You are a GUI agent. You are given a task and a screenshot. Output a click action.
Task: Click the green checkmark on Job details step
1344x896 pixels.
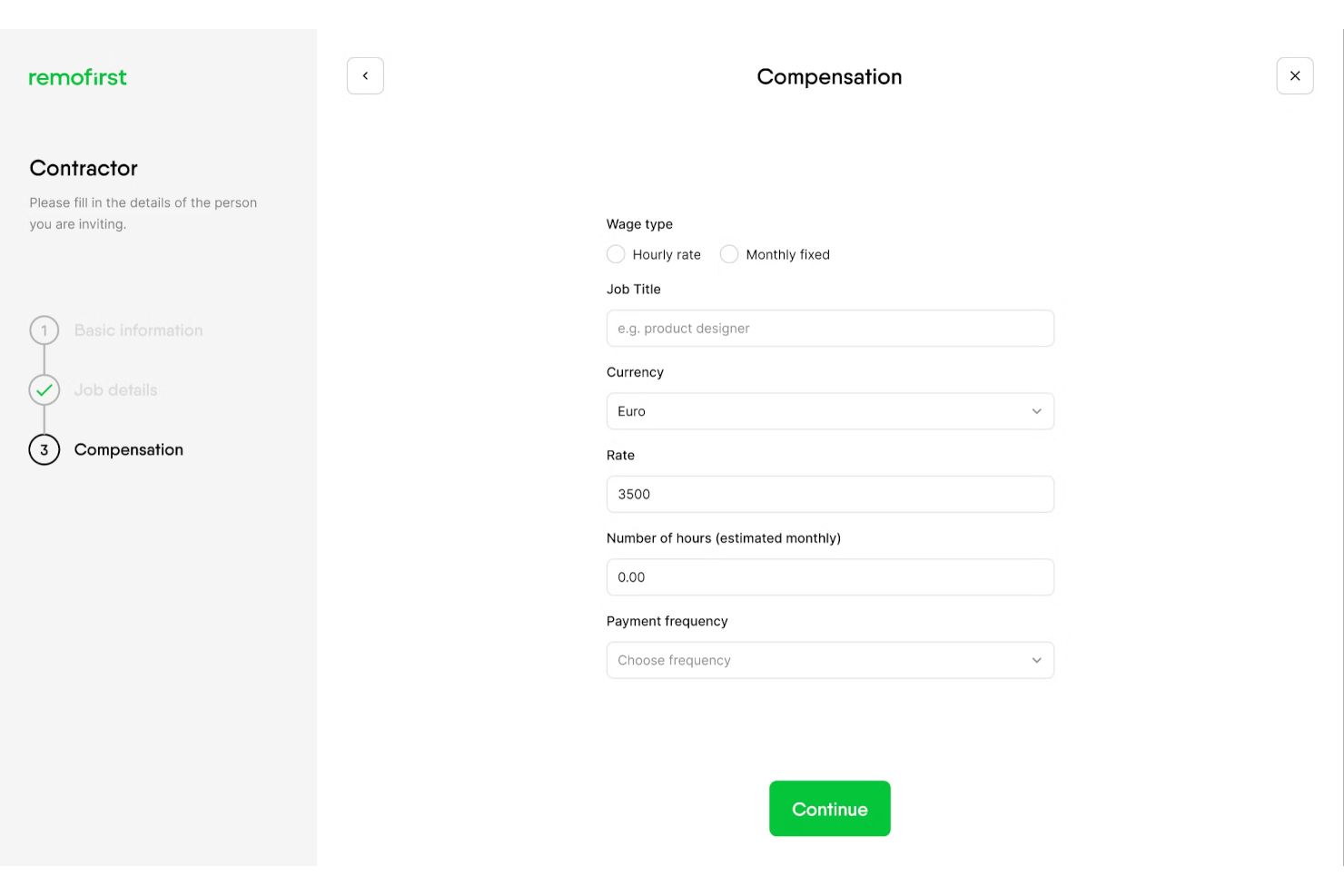coord(44,390)
